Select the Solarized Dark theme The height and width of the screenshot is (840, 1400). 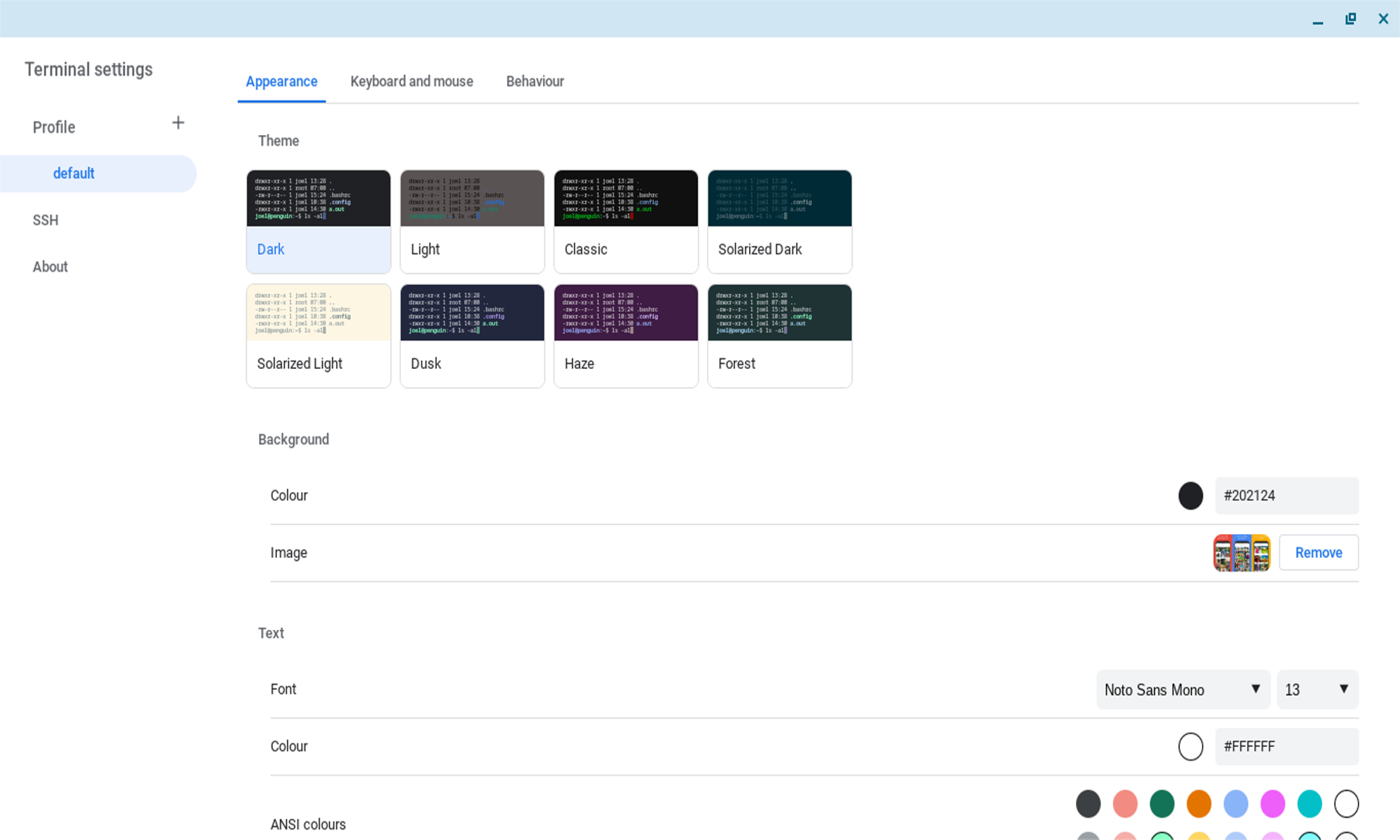[x=780, y=221]
